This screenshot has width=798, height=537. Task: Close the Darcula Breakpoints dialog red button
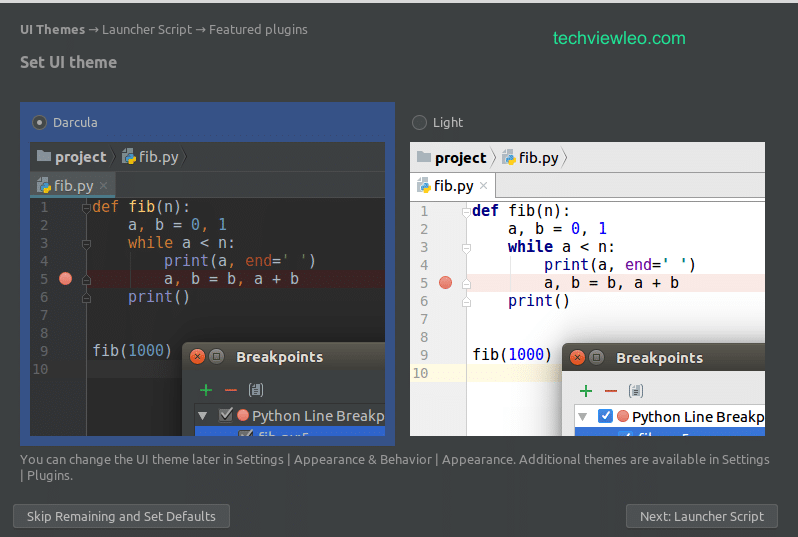[x=197, y=356]
